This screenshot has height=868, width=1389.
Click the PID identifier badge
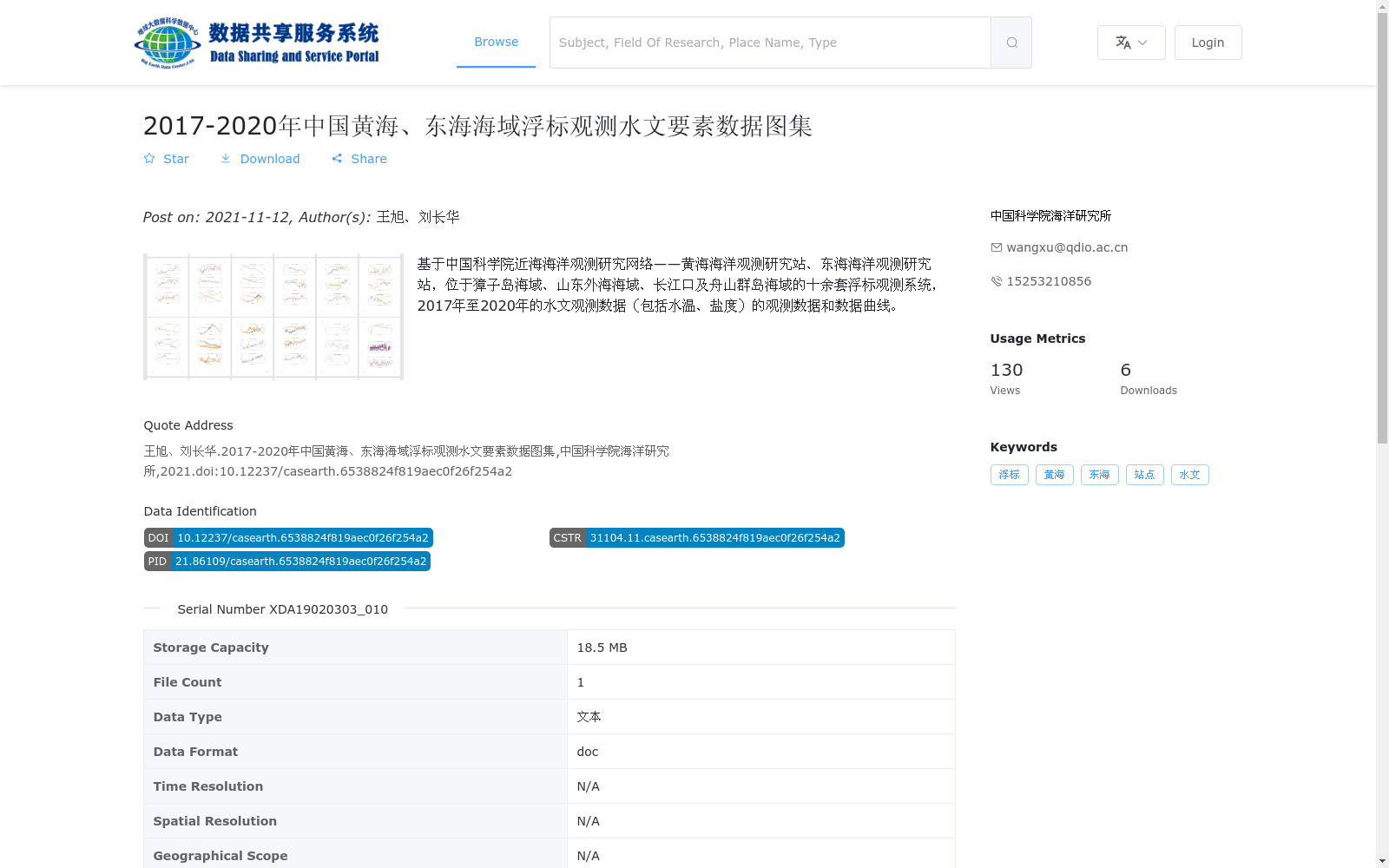click(287, 562)
